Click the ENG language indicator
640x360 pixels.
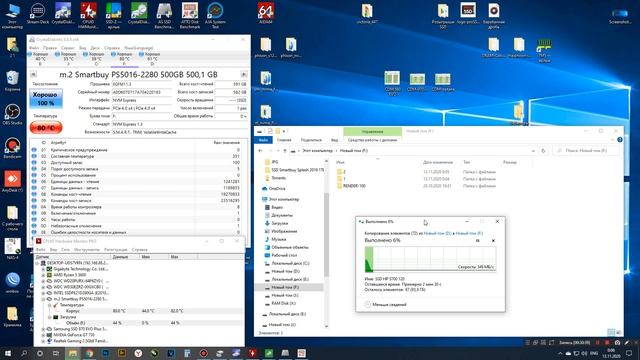pos(594,353)
